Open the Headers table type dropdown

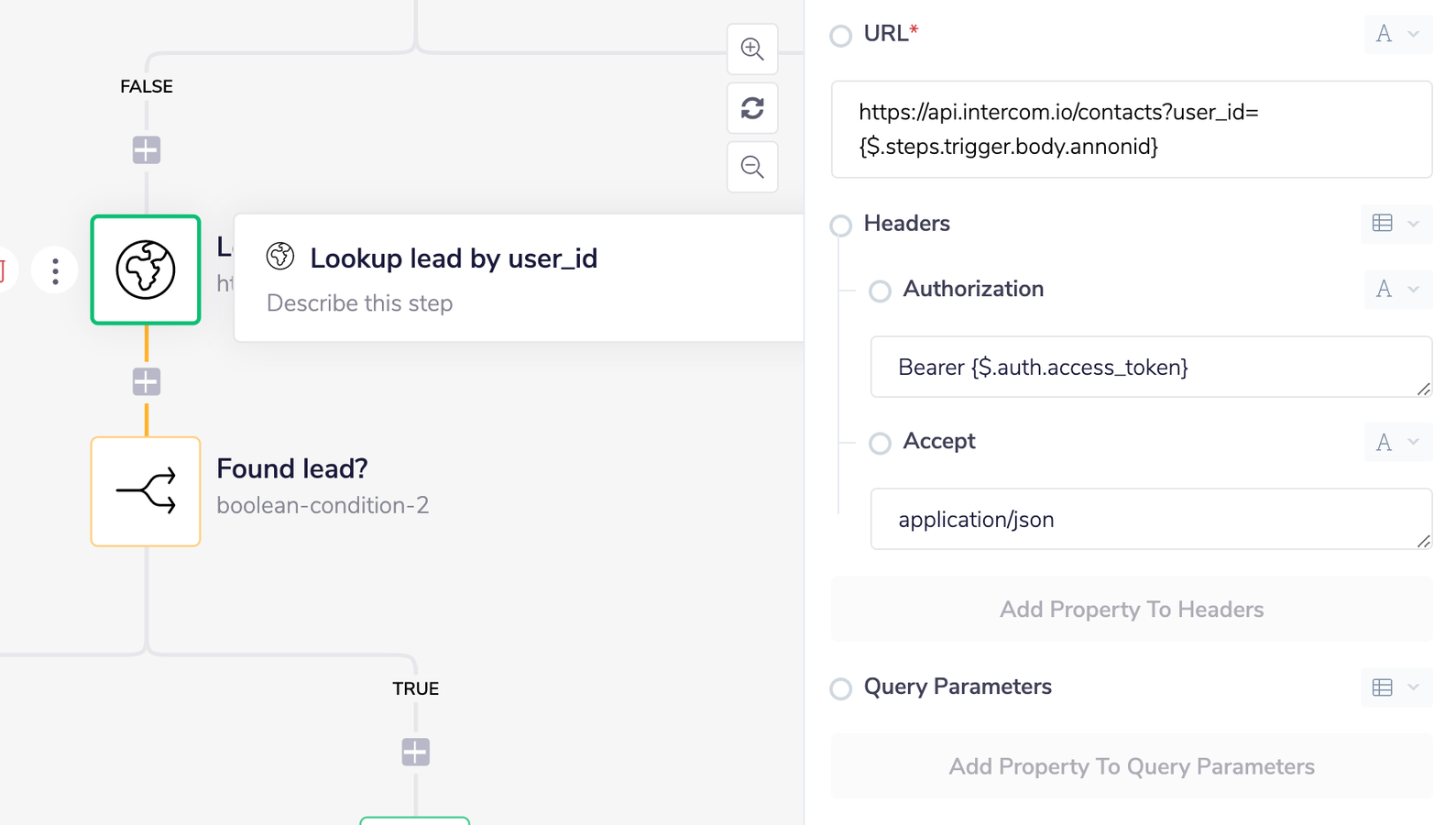point(1396,224)
